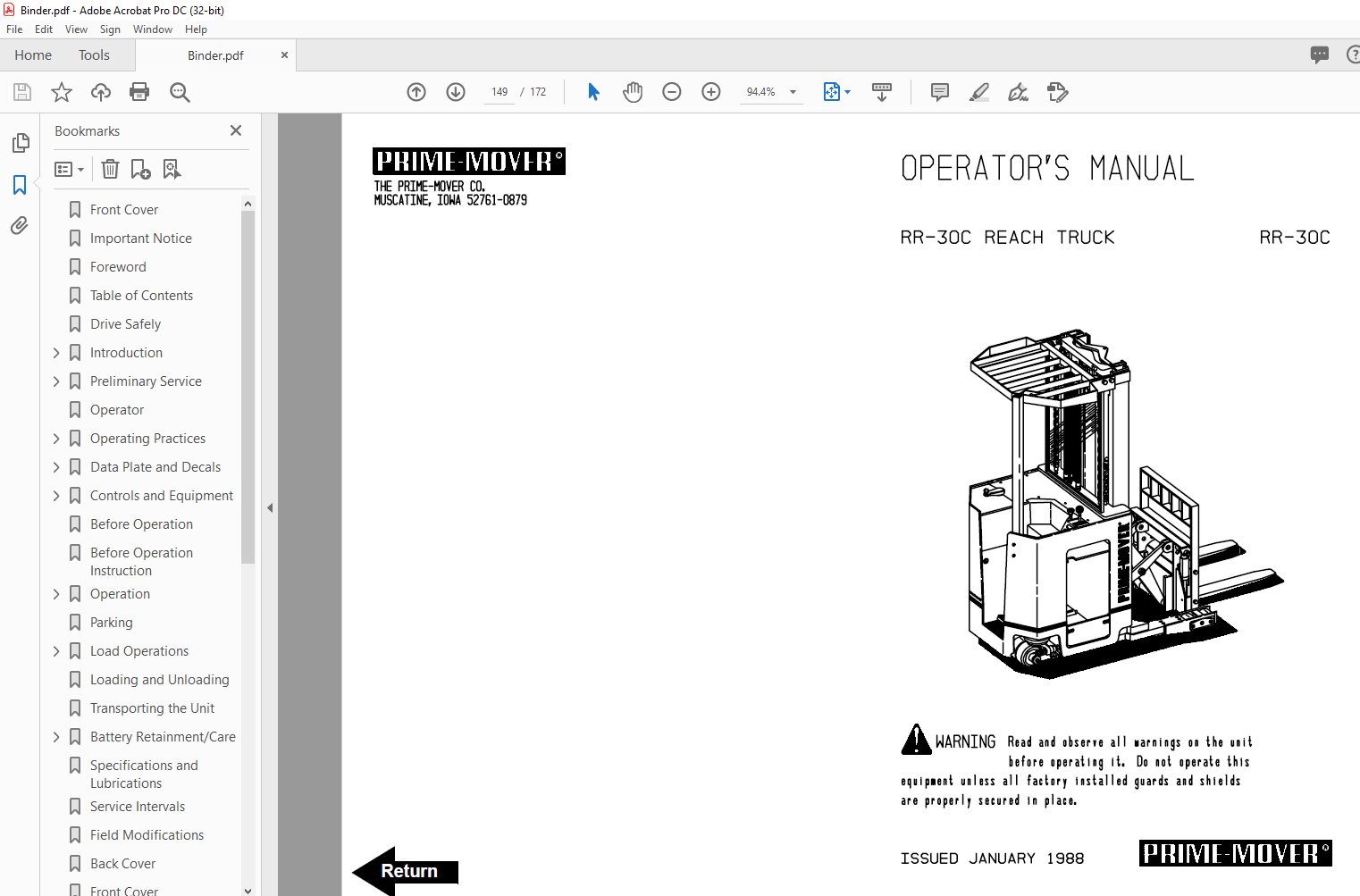Jump to Table of Contents bookmark
Screen dimensions: 1360x896
click(x=141, y=296)
